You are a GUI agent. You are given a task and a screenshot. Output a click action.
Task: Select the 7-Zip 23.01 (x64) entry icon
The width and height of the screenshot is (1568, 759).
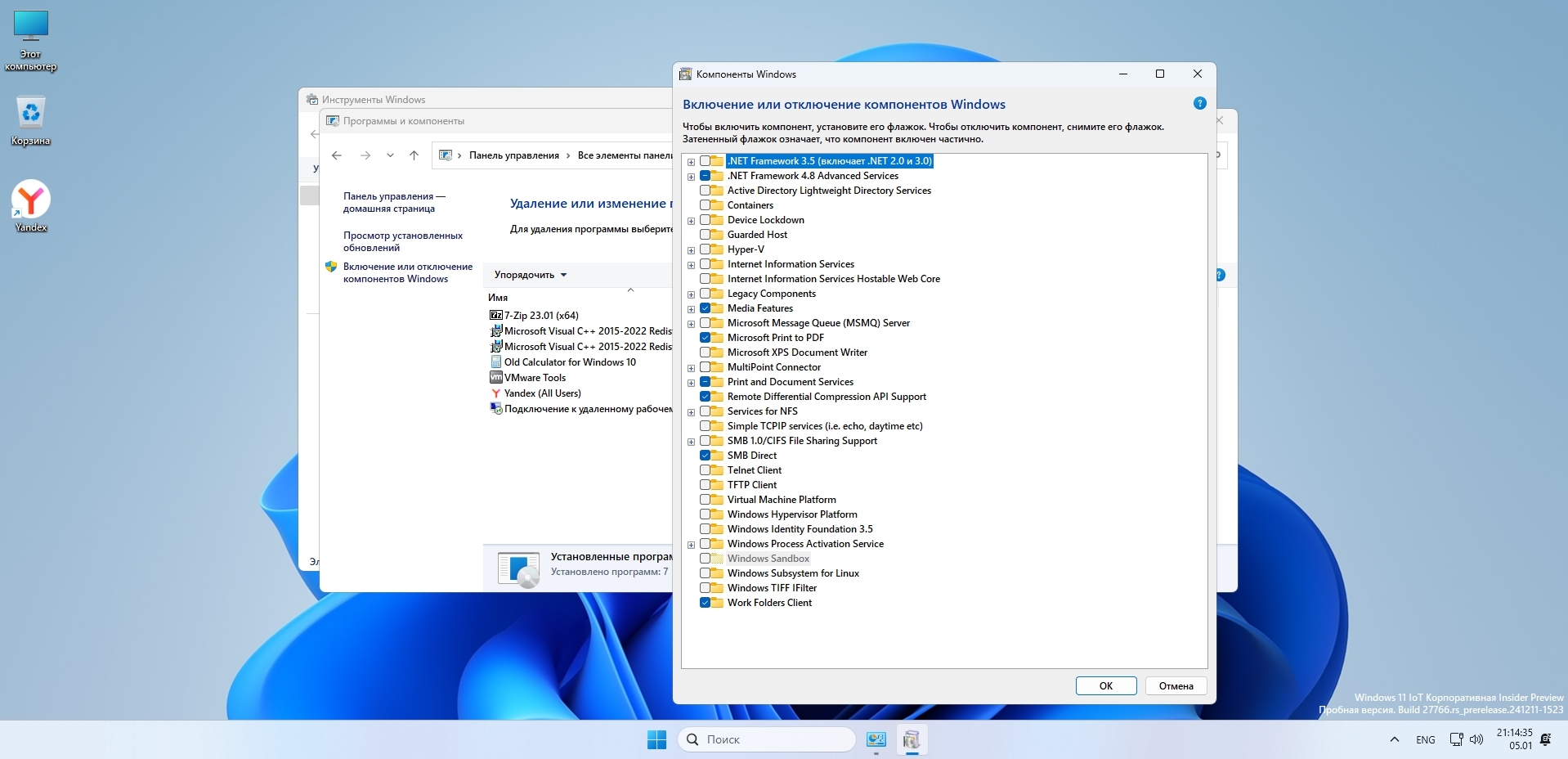point(495,315)
